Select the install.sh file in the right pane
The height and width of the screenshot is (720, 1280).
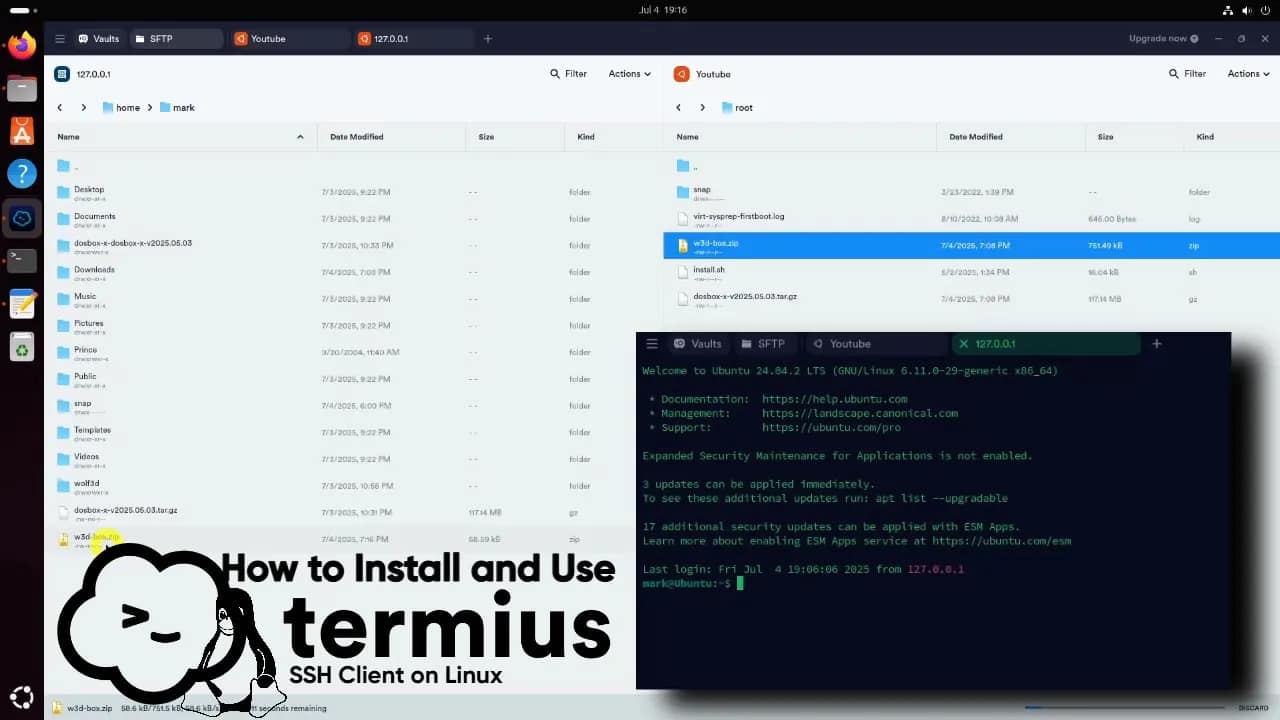[x=709, y=271]
